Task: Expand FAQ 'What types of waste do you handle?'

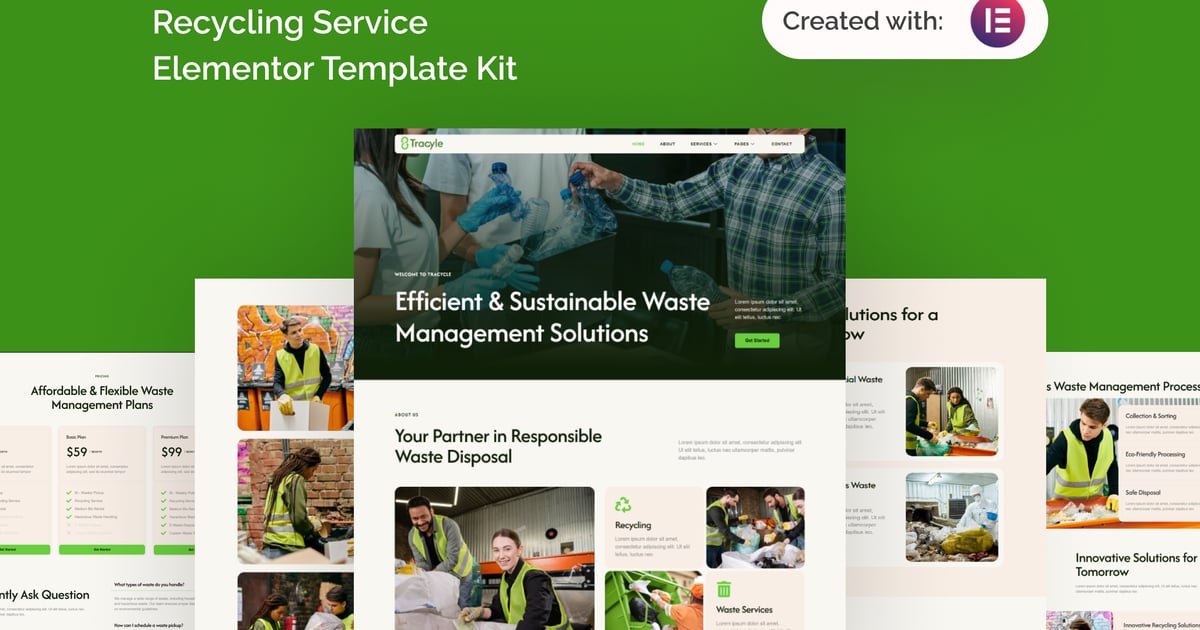Action: click(x=154, y=584)
